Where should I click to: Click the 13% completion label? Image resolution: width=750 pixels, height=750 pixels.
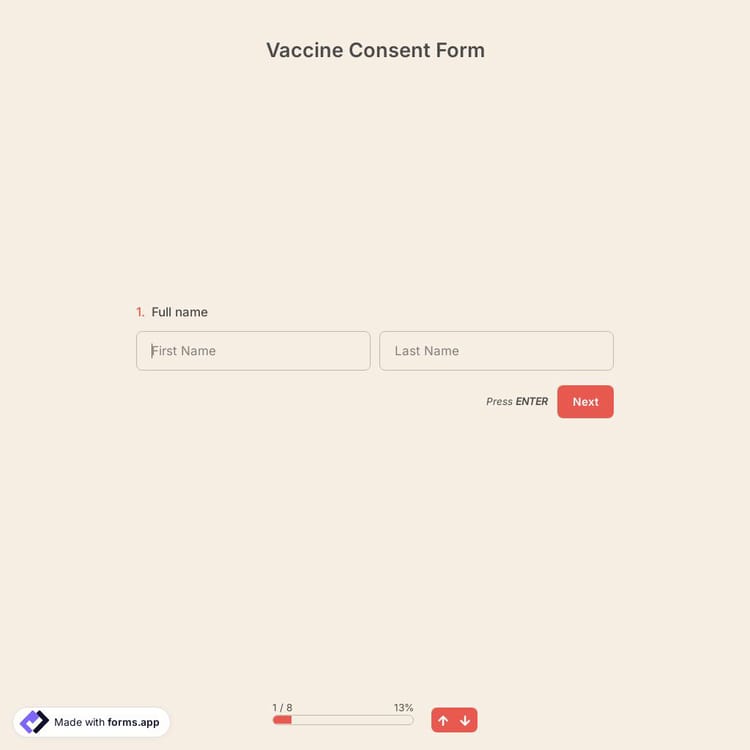[x=403, y=707]
